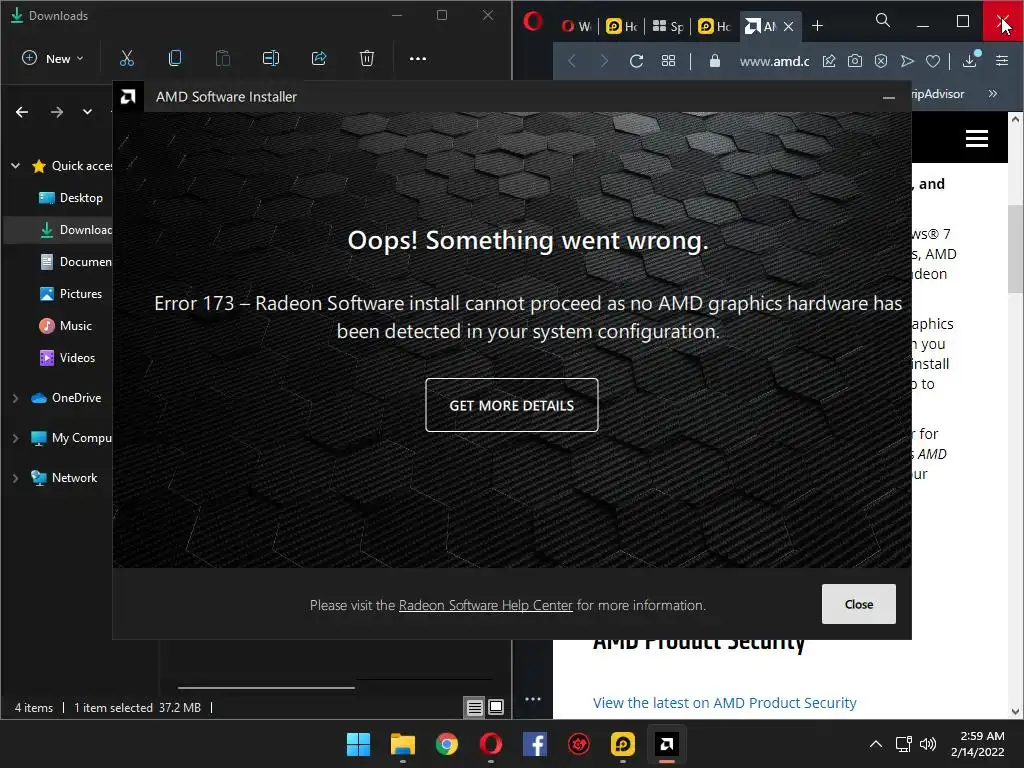
Task: Show hidden system tray icons
Action: [876, 744]
